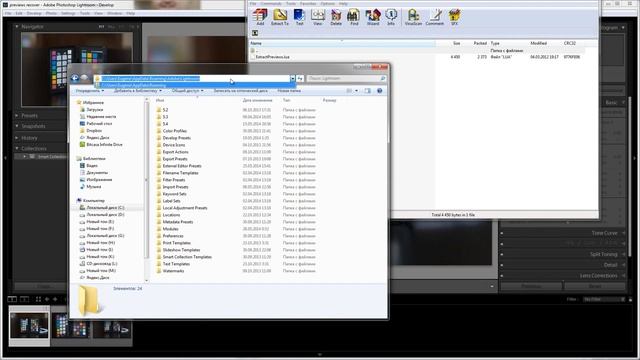
Task: Toggle the Explorer preview pane icon
Action: pyautogui.click(x=368, y=91)
